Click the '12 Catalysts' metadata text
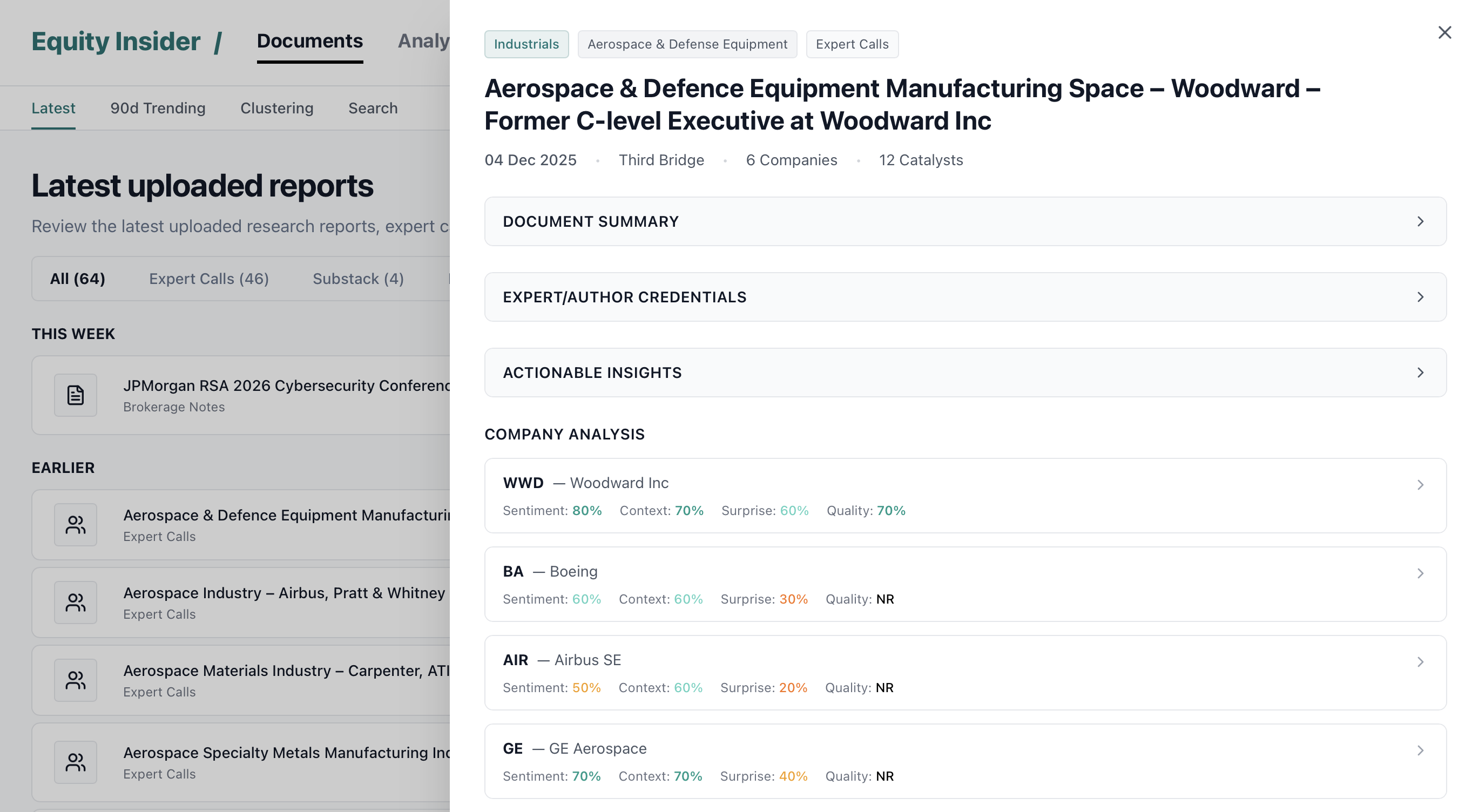Screen dimensions: 1472x812 [921, 160]
